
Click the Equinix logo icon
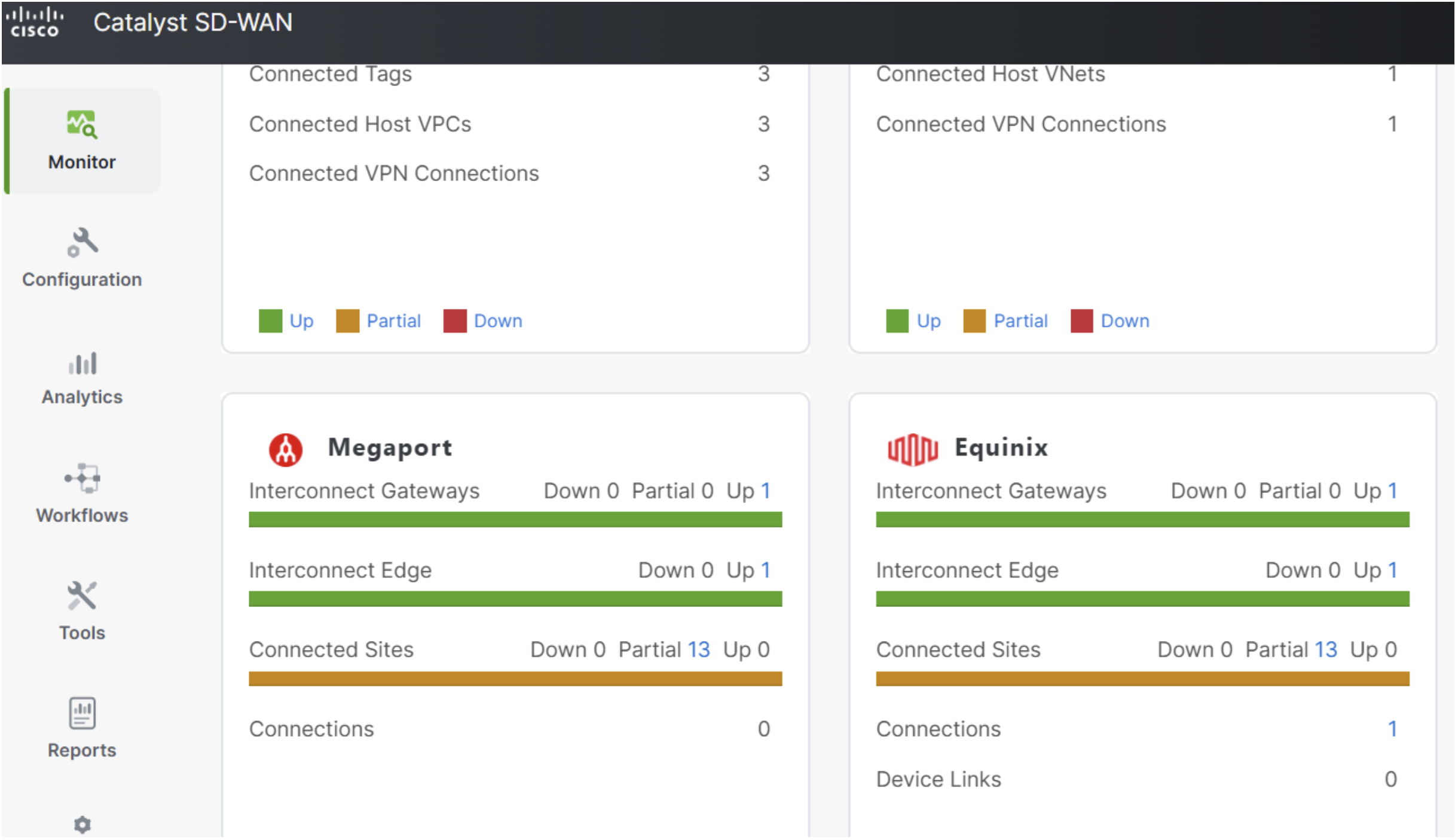click(x=912, y=449)
